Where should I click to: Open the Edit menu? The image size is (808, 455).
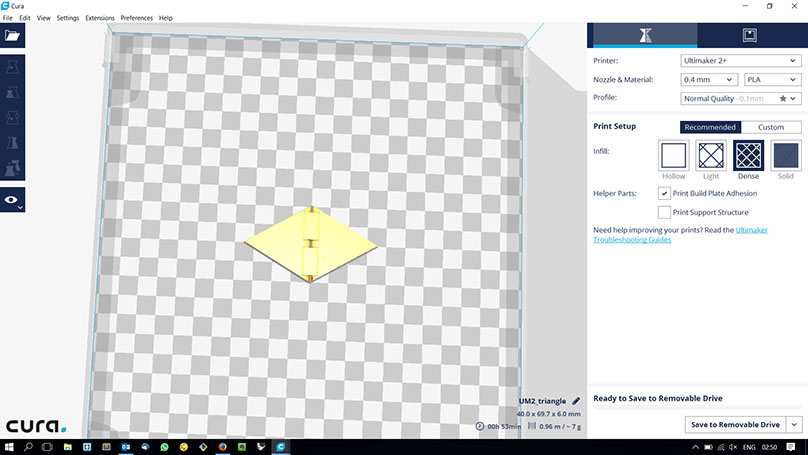(25, 18)
